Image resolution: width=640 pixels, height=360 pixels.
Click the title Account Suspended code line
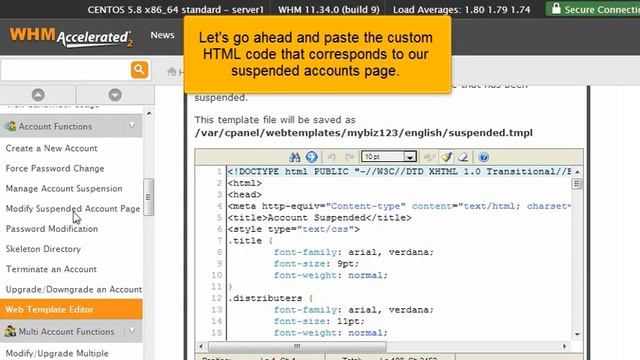(320, 218)
